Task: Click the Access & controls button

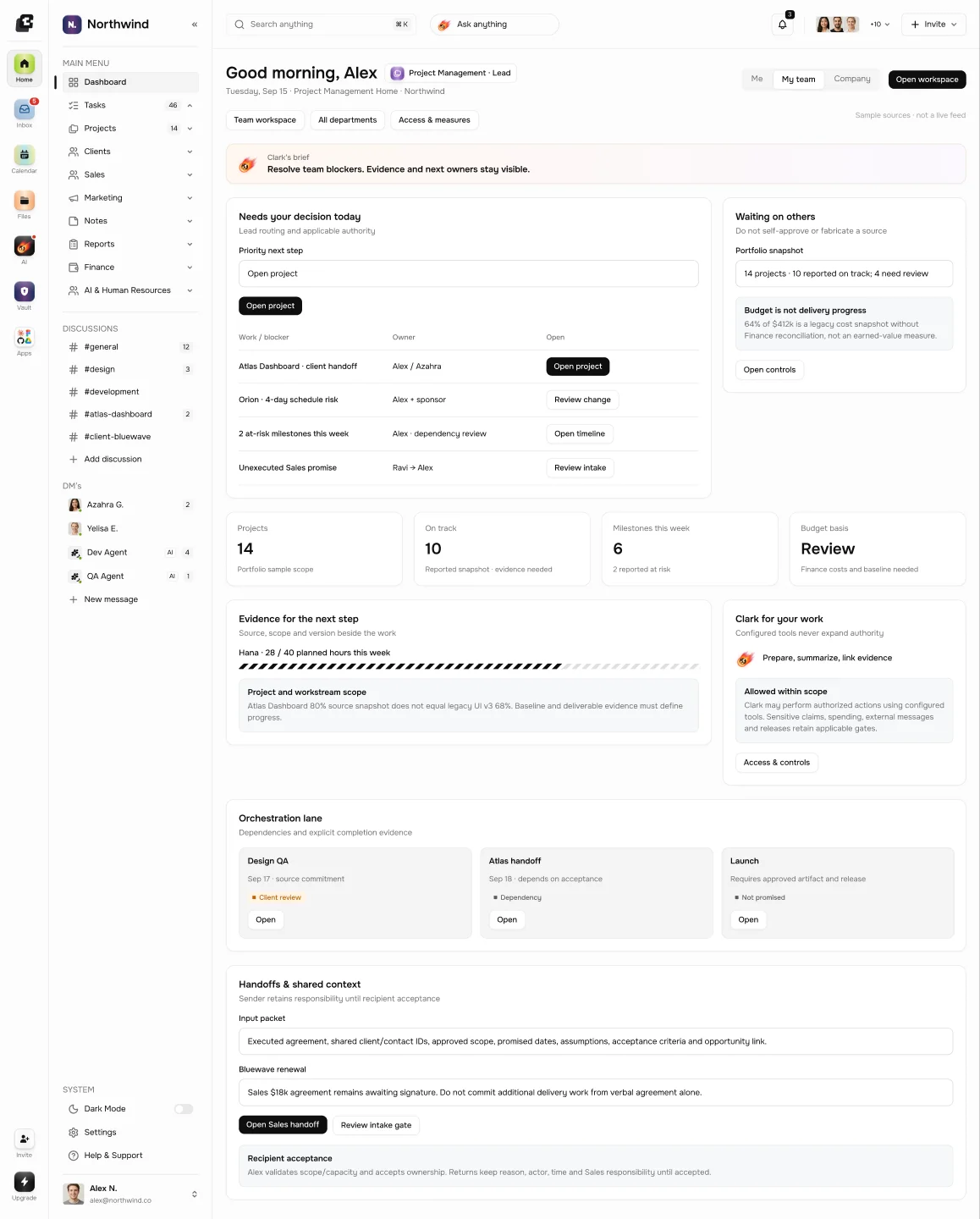Action: click(776, 763)
